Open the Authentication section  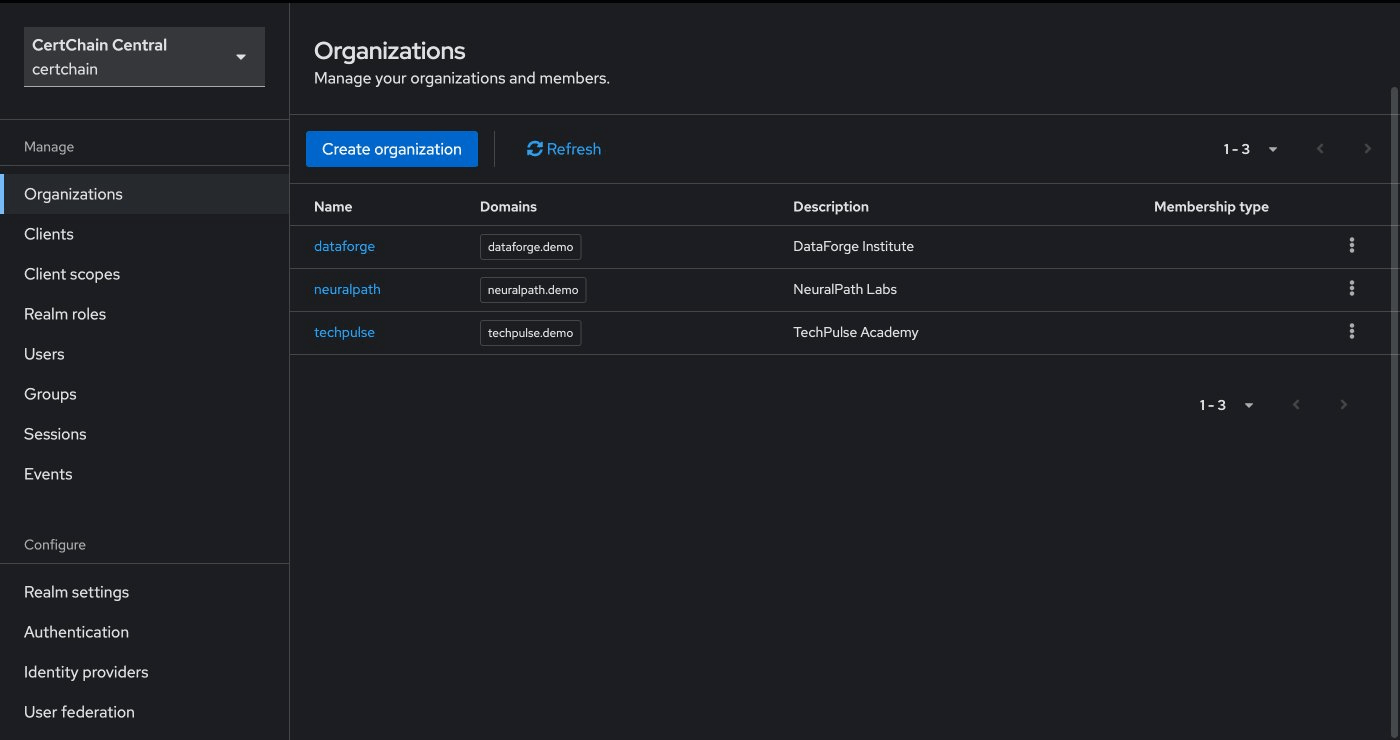click(x=76, y=631)
